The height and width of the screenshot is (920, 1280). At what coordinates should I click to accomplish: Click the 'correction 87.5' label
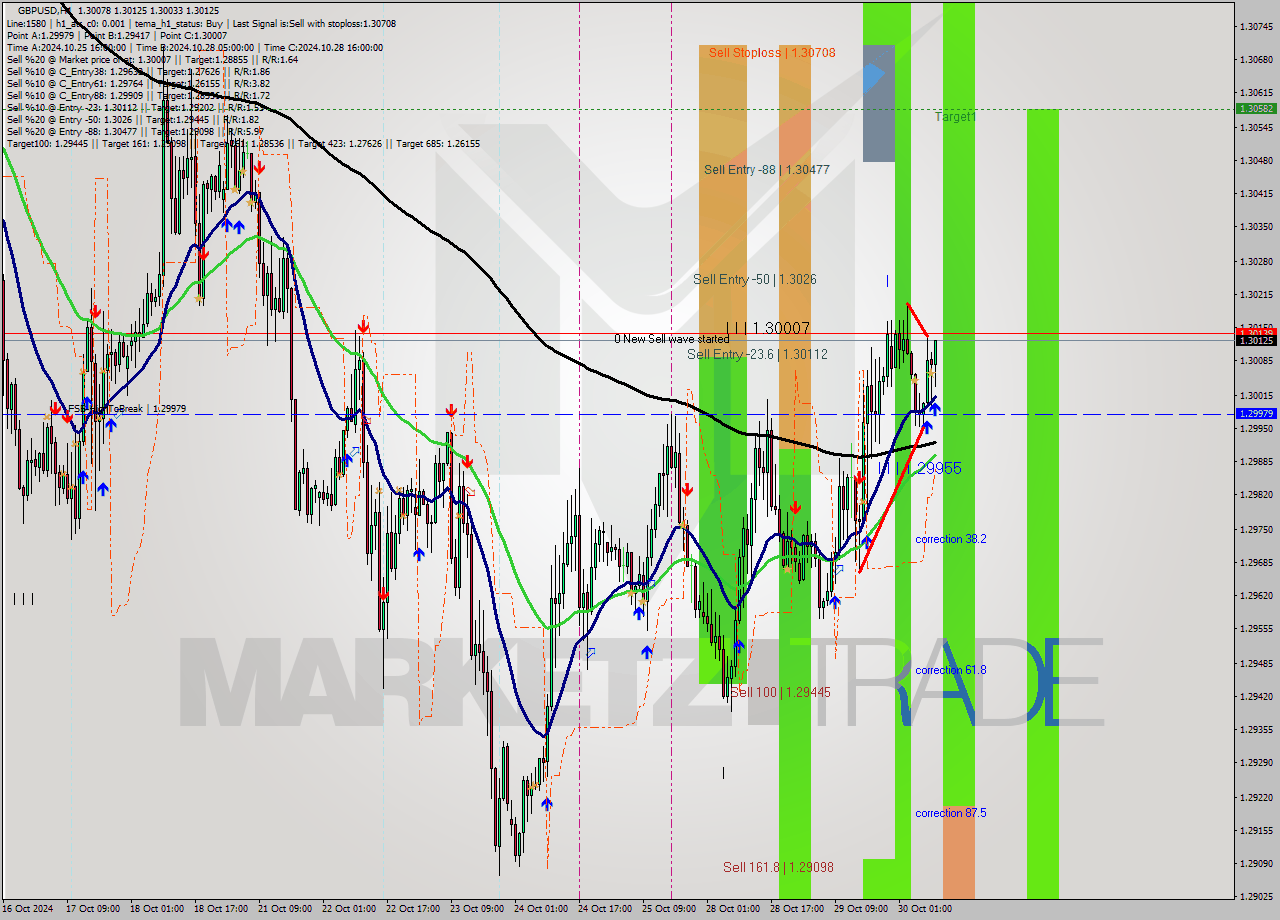[x=951, y=813]
